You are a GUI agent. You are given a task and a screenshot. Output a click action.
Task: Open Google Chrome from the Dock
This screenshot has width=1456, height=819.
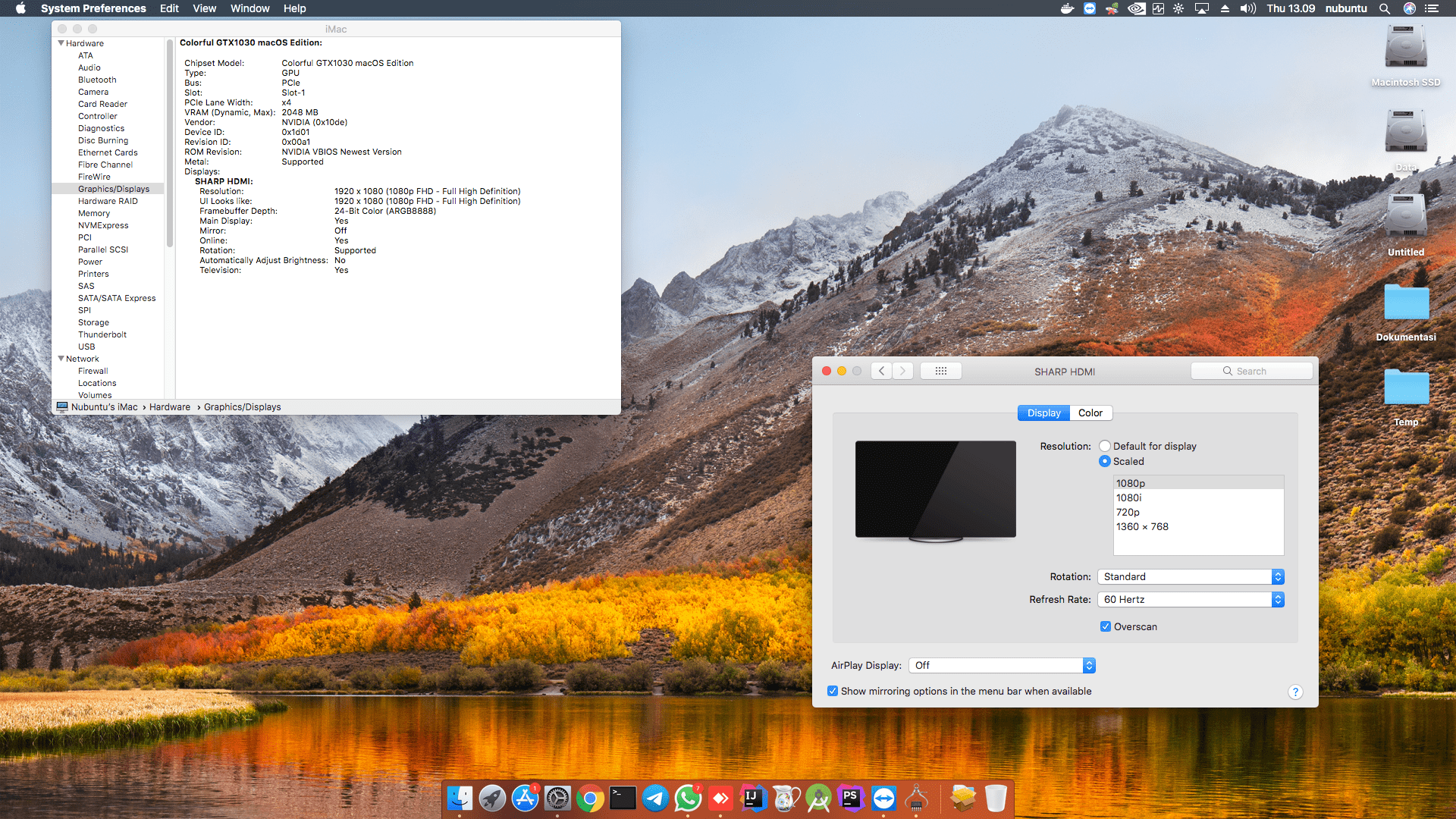[590, 798]
